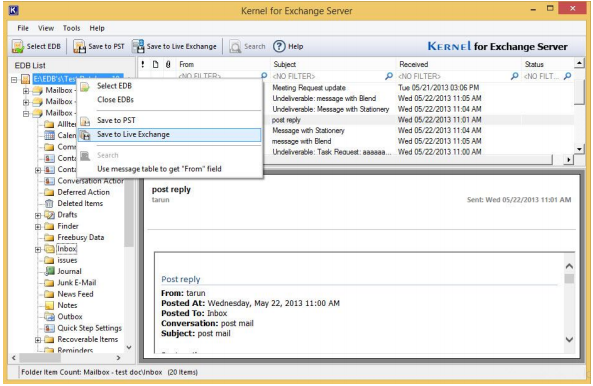The image size is (593, 386).
Task: Open the Tools menu
Action: tap(71, 28)
